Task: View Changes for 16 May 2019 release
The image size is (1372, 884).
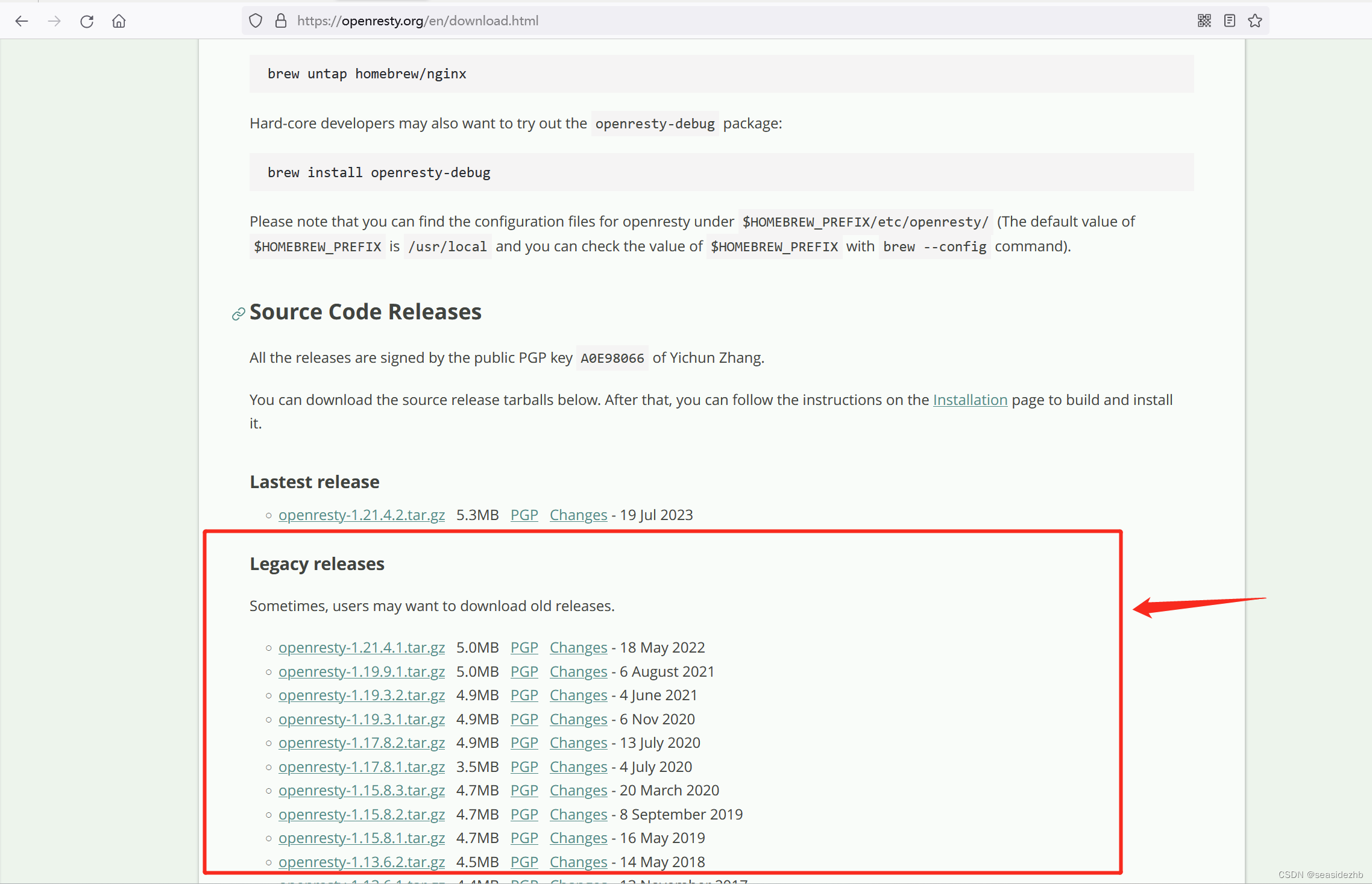Action: [x=579, y=838]
